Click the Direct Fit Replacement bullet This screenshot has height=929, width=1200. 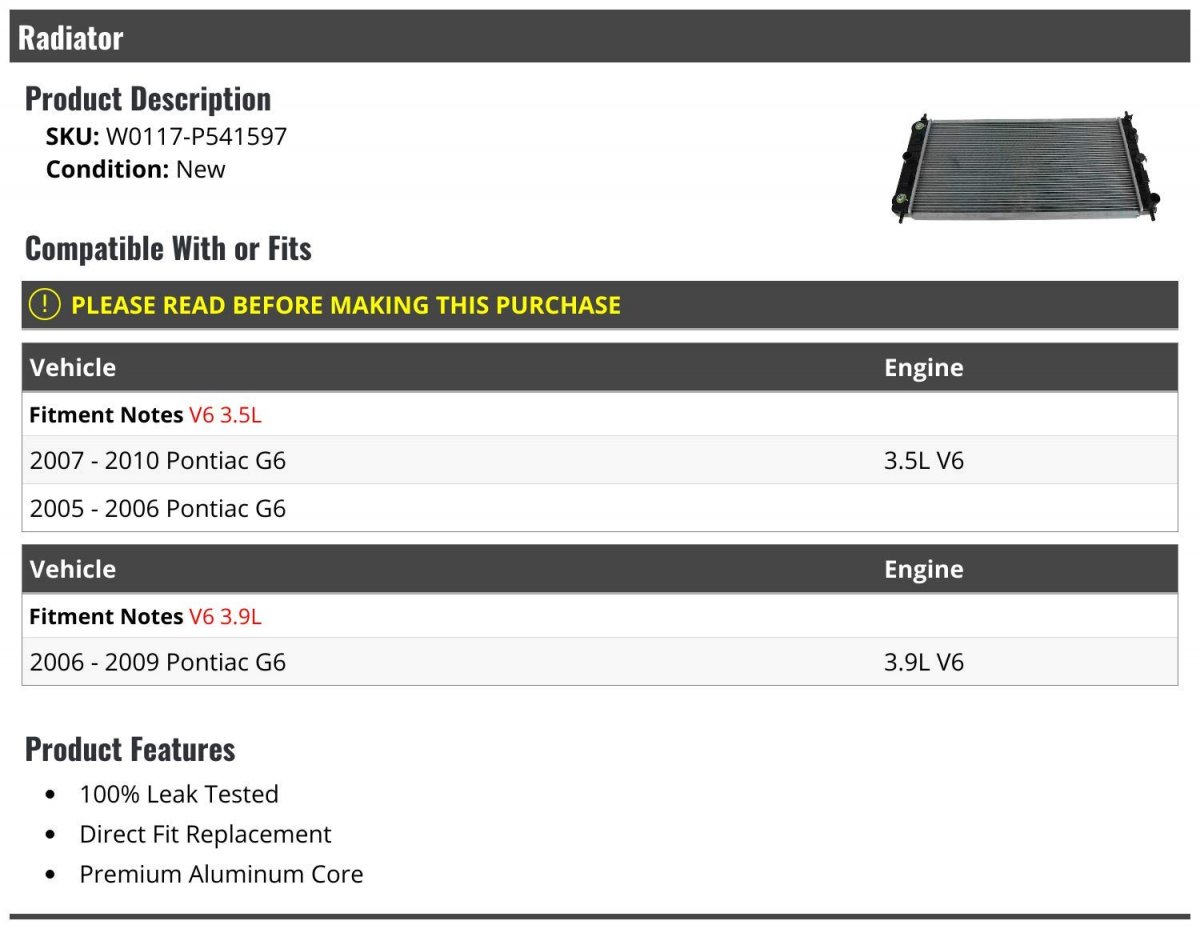[205, 835]
